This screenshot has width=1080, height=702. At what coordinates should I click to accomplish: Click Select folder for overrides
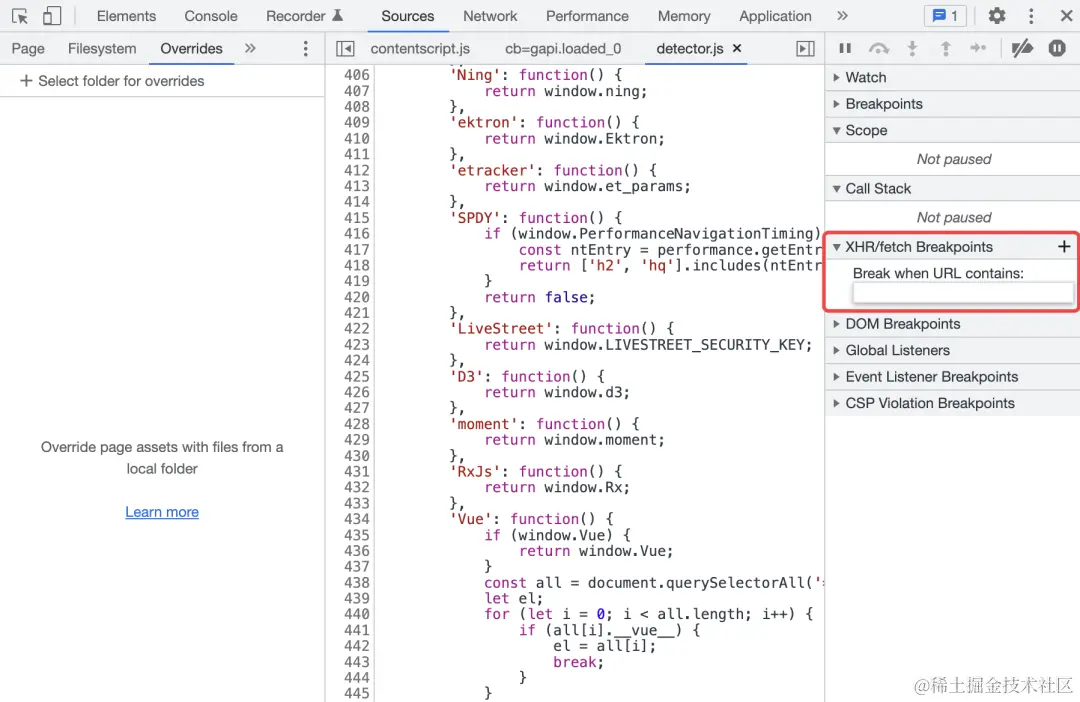click(121, 81)
